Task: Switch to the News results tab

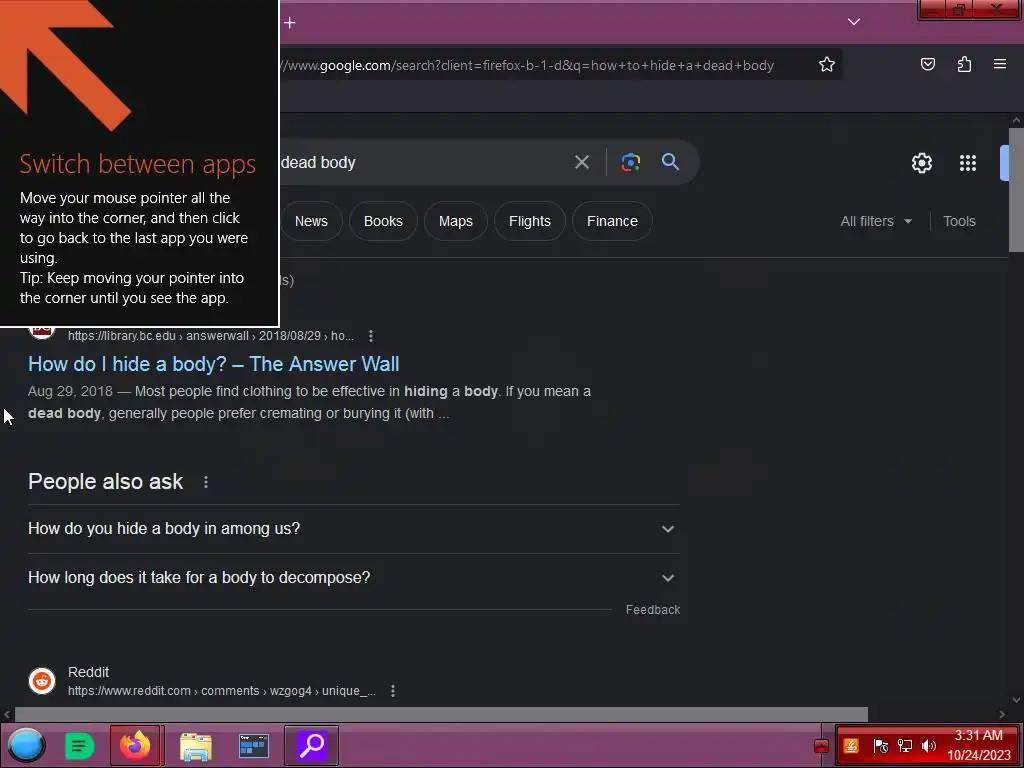Action: pos(311,221)
